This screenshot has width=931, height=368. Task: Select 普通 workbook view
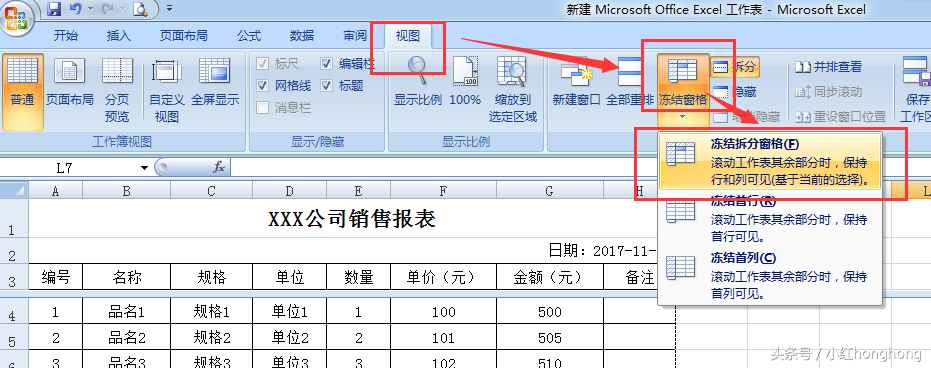click(23, 91)
